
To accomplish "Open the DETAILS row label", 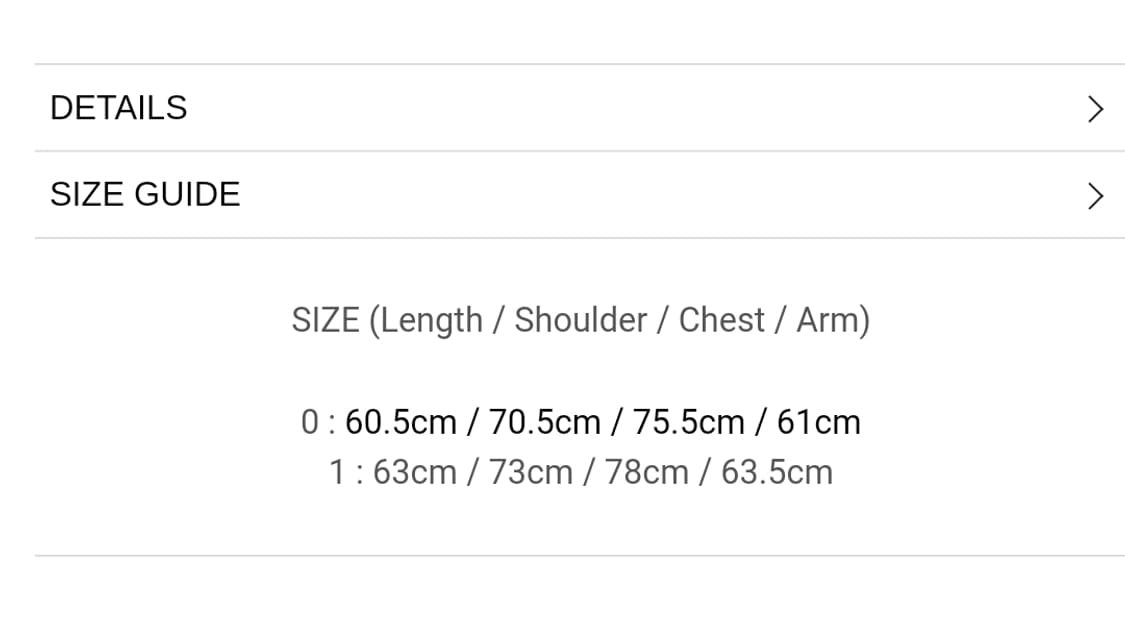I will [118, 108].
